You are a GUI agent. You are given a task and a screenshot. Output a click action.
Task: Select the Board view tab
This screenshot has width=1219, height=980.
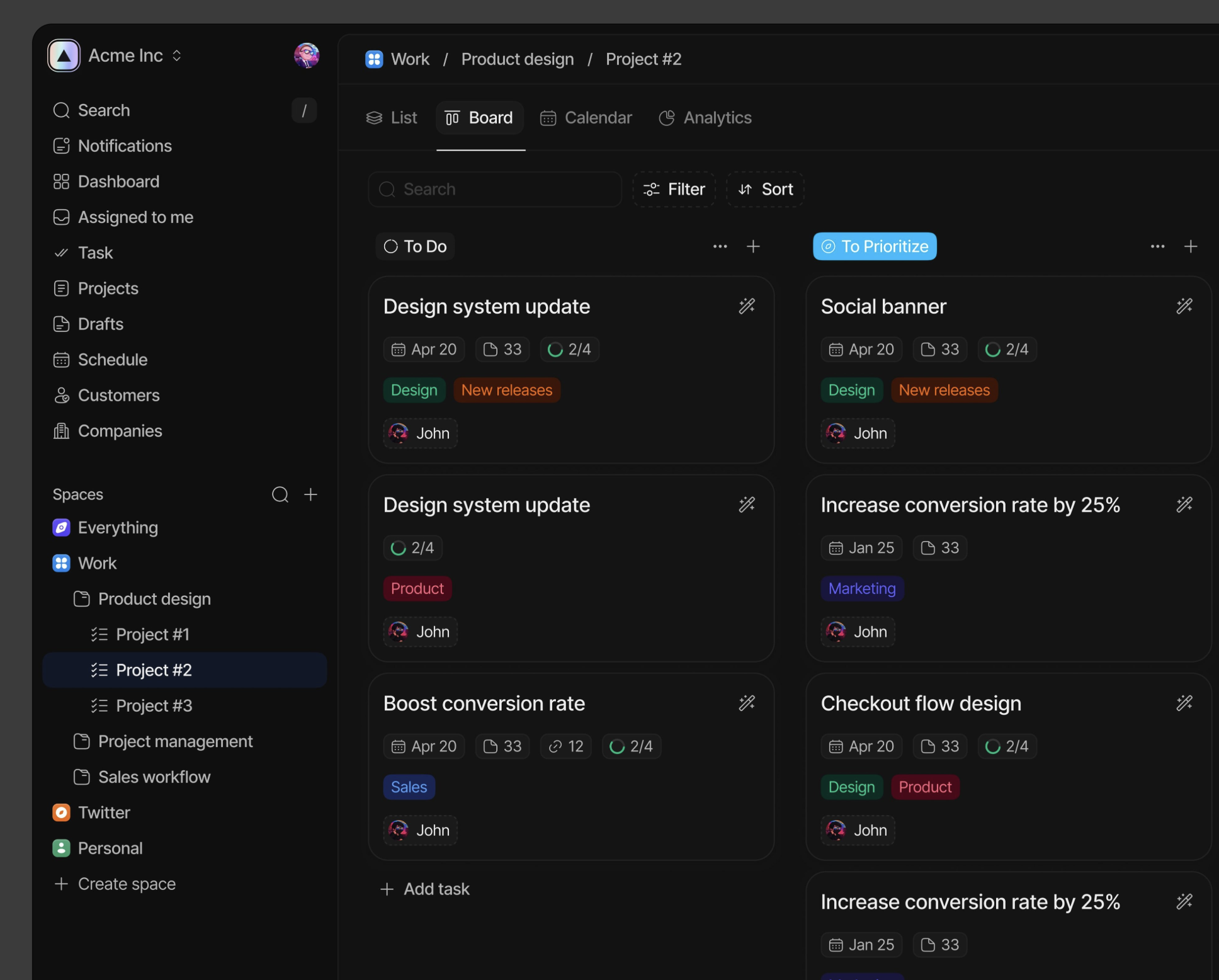480,118
